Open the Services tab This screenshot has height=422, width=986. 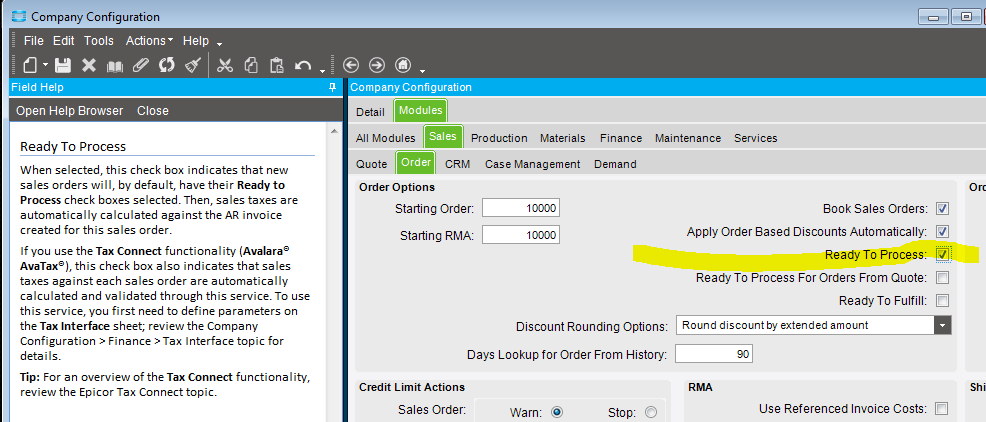(x=756, y=138)
